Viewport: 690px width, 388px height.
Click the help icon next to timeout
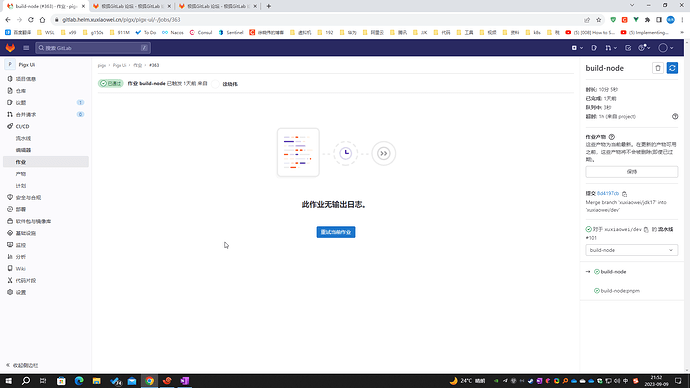[675, 117]
